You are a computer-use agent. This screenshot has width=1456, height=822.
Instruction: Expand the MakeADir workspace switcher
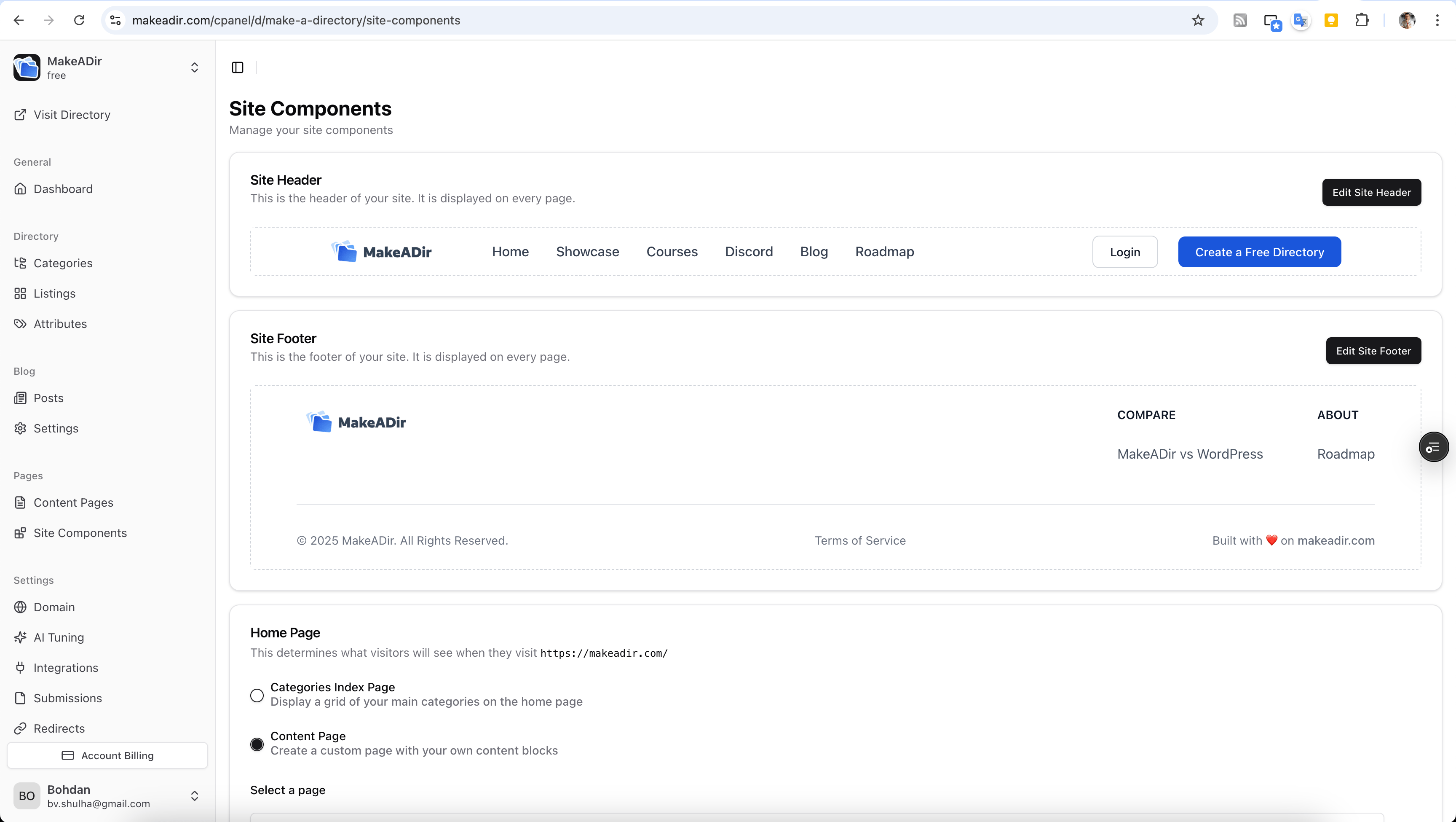194,68
